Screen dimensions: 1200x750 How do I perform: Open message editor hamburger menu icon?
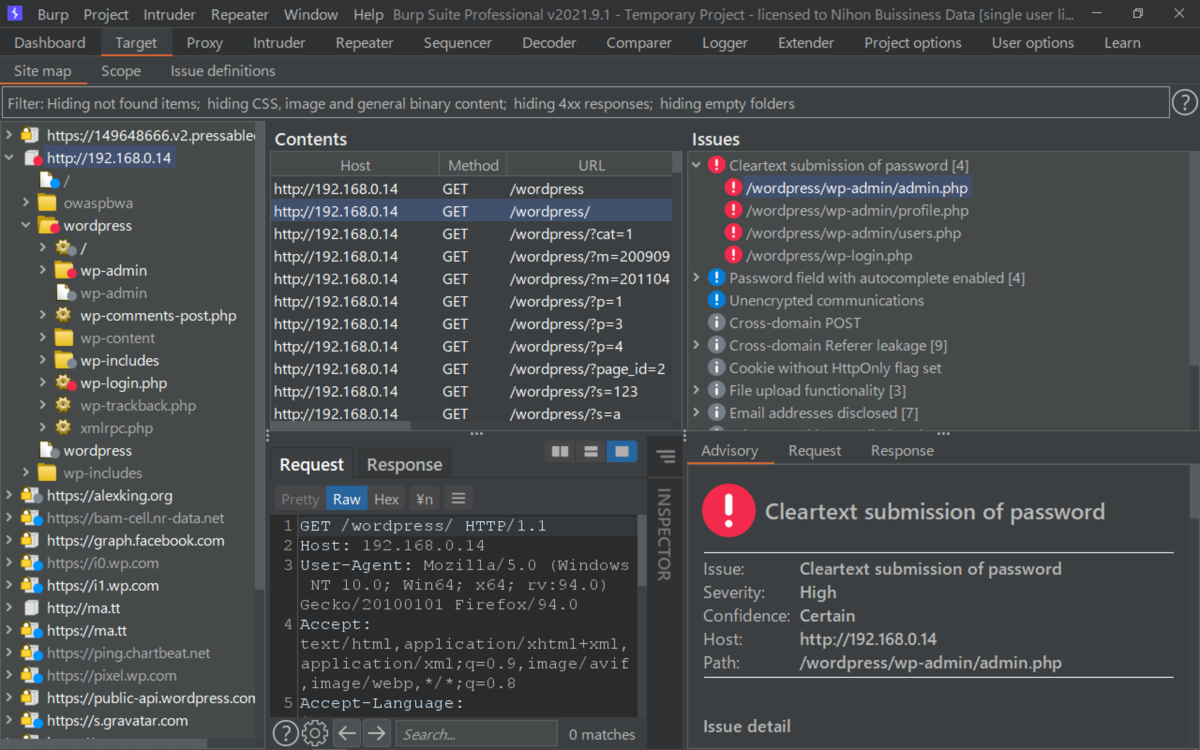click(x=457, y=498)
